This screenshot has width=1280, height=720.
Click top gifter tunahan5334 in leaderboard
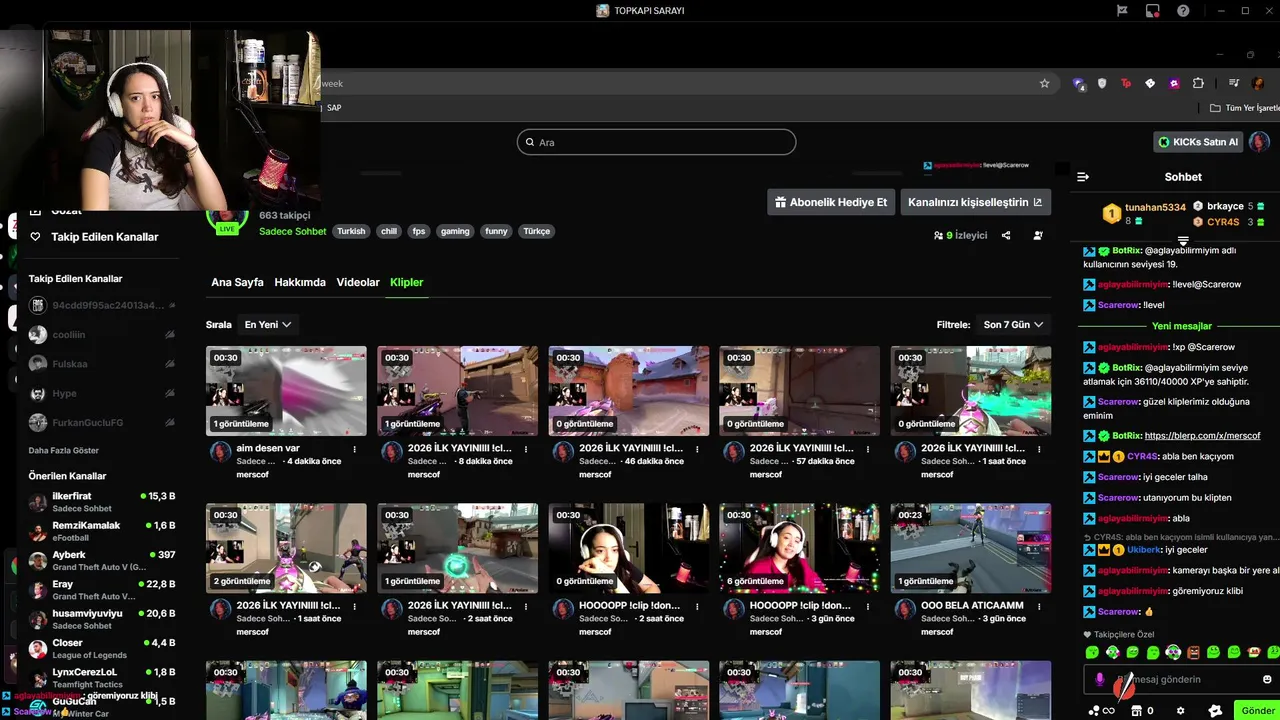click(1155, 207)
